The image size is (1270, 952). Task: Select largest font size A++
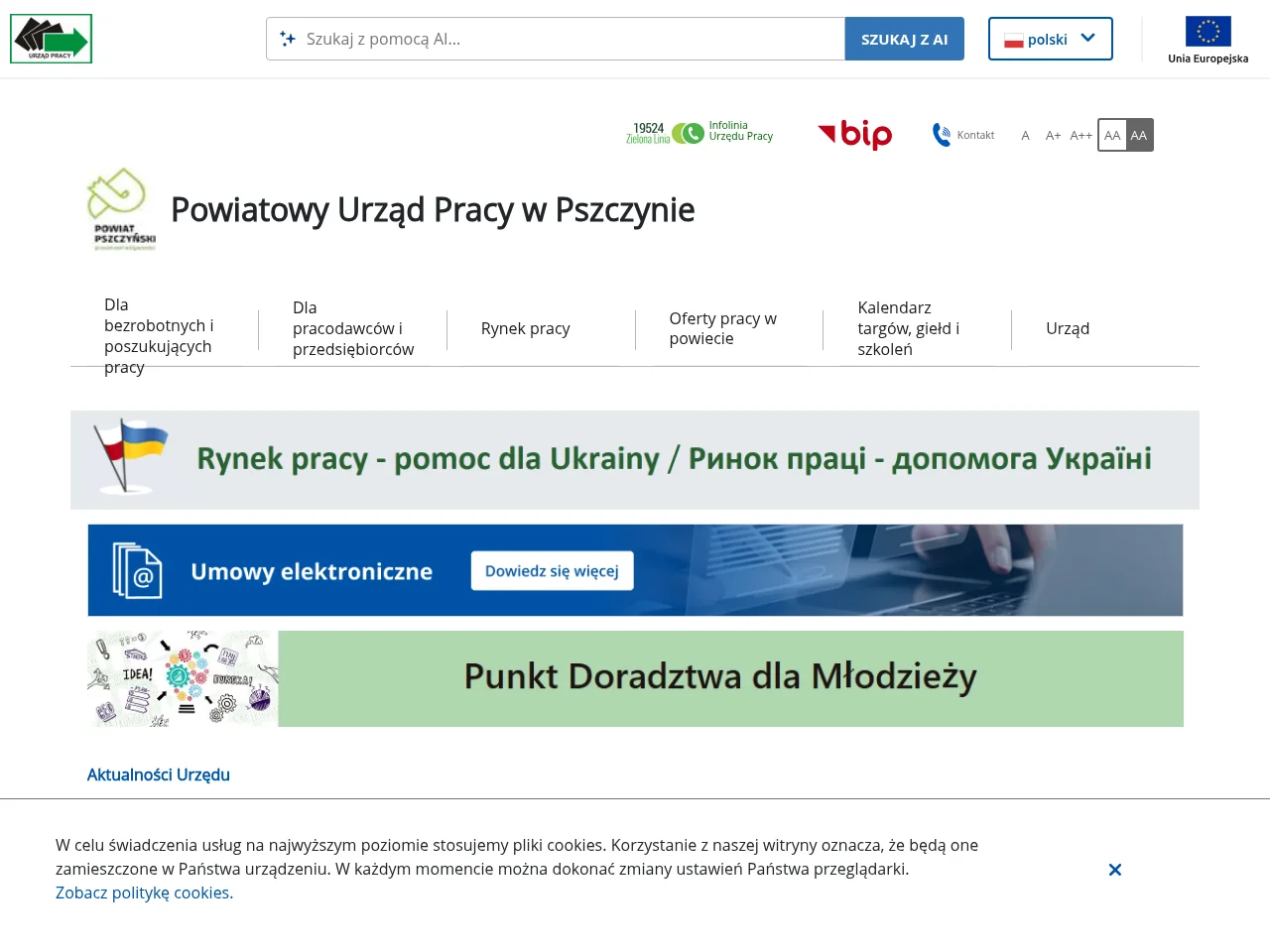[x=1080, y=135]
